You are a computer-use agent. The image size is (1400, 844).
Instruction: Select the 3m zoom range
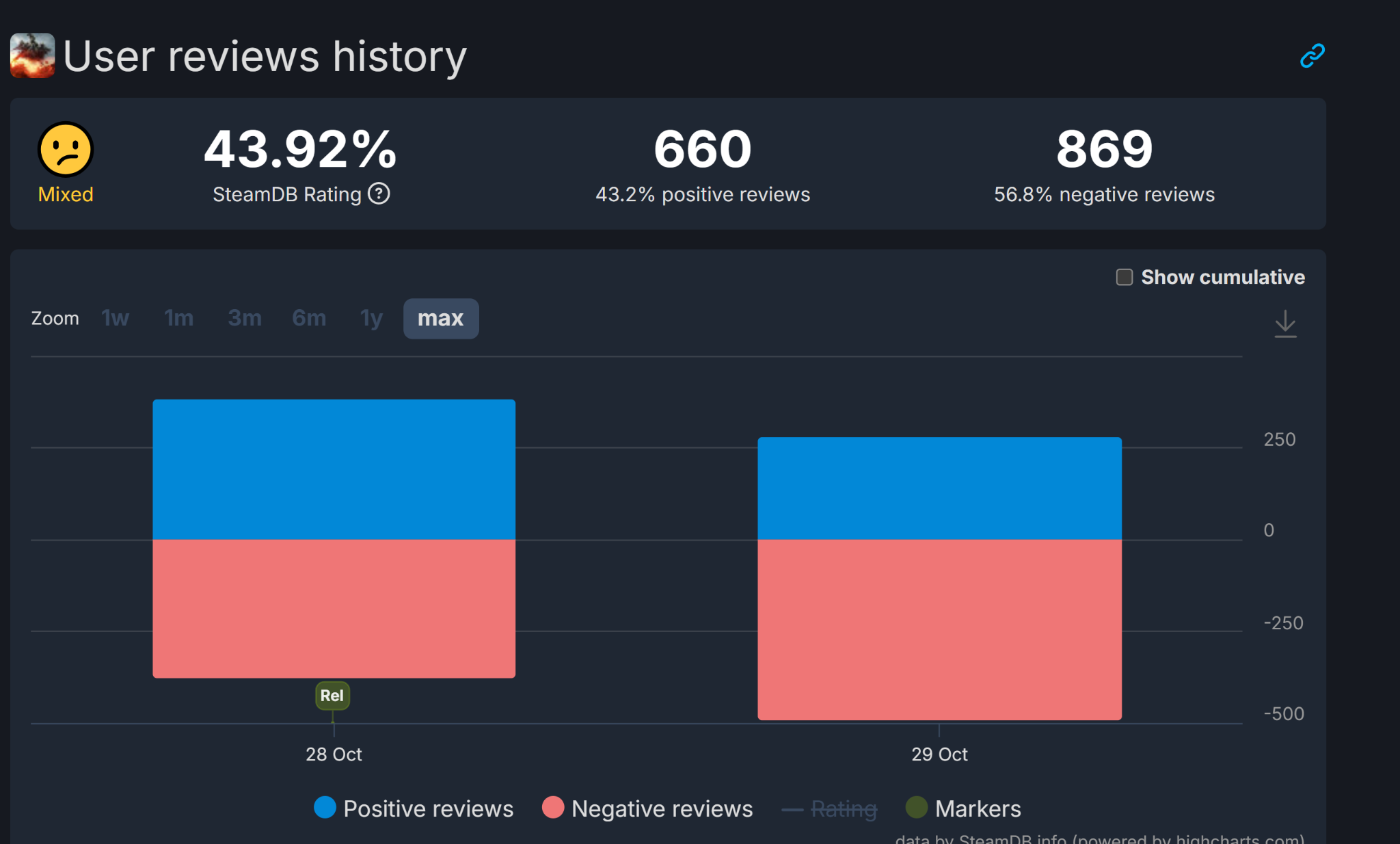point(244,318)
